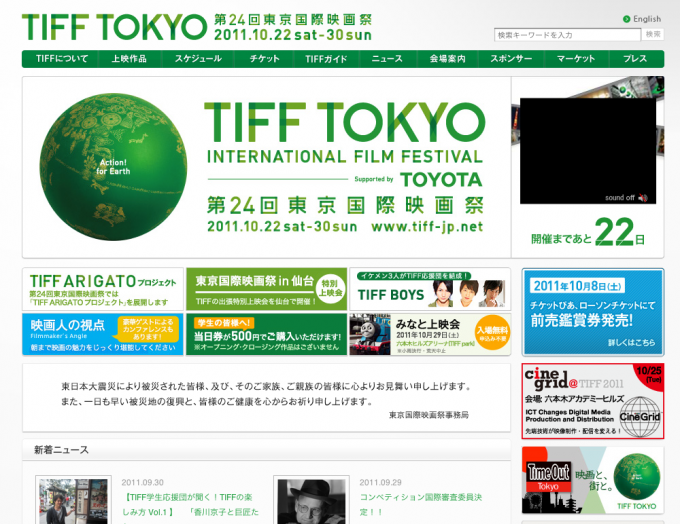Click the 2011.09.30 date text
This screenshot has height=524, width=680.
pyautogui.click(x=143, y=482)
